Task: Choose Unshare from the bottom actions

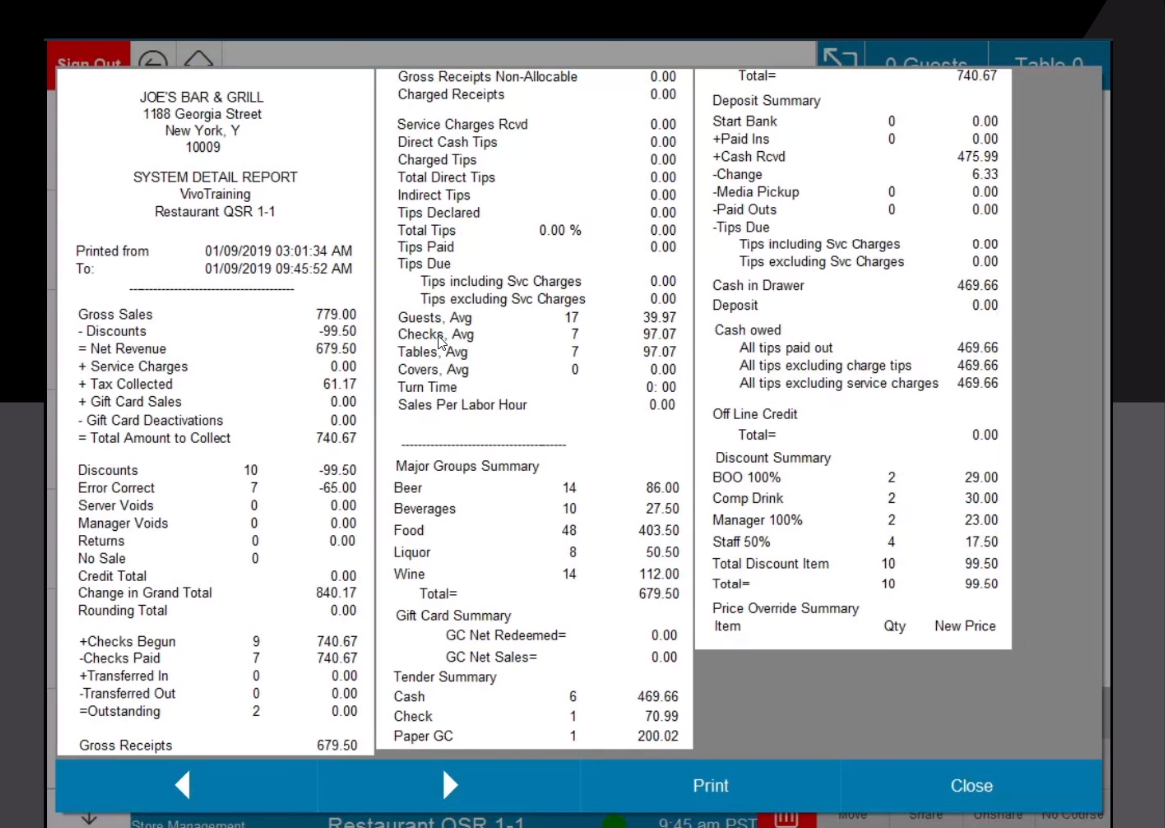Action: point(997,816)
